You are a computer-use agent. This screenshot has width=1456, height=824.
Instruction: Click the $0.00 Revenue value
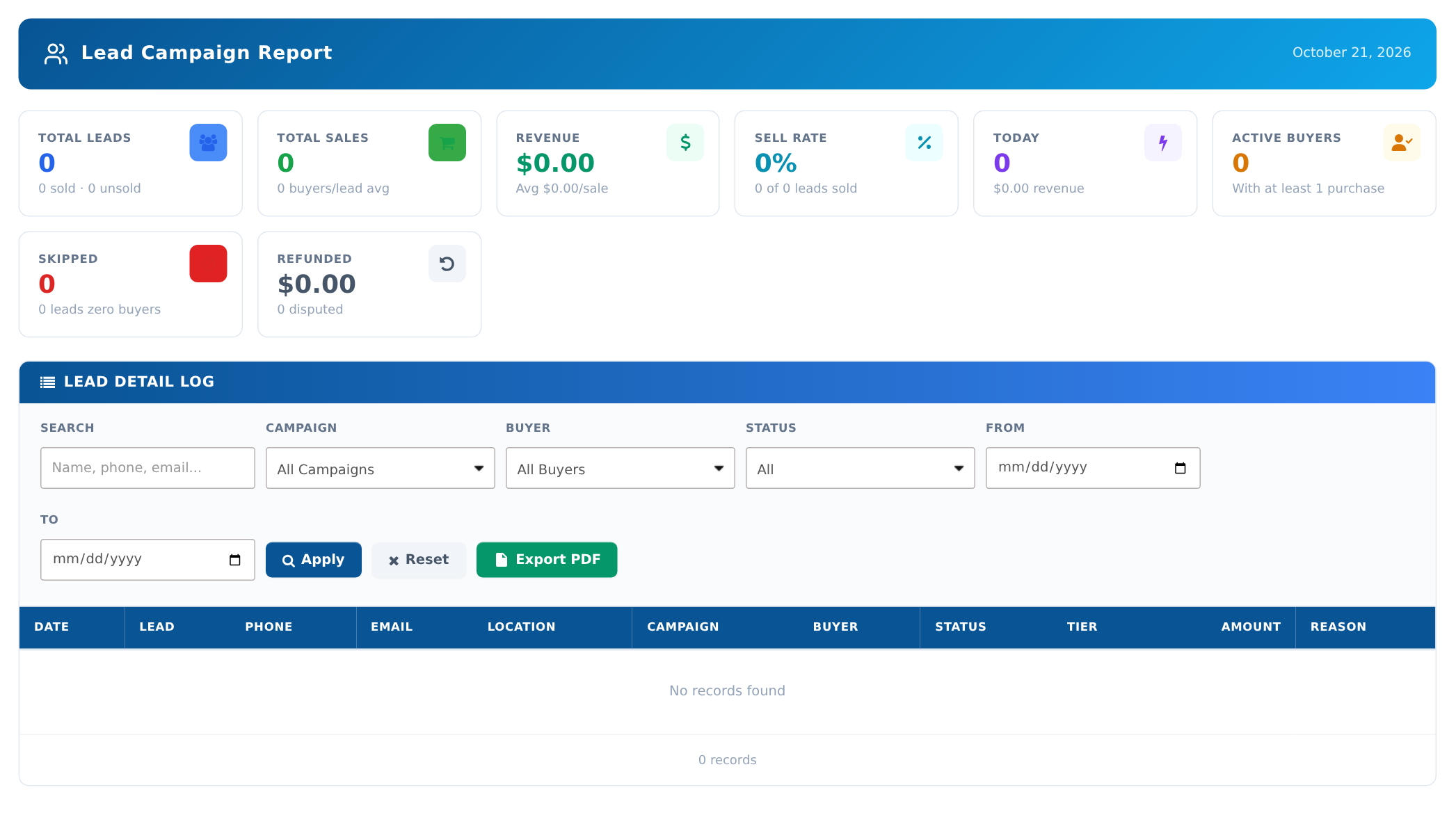point(554,163)
